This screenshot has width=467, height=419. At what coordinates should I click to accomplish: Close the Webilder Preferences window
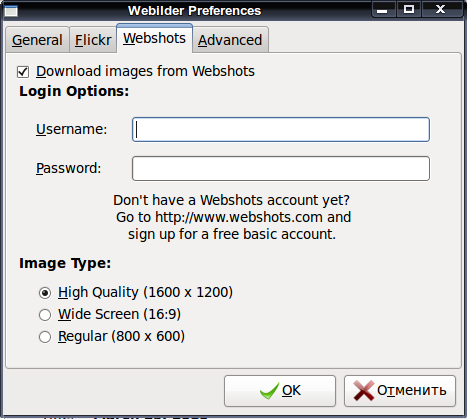point(441,10)
